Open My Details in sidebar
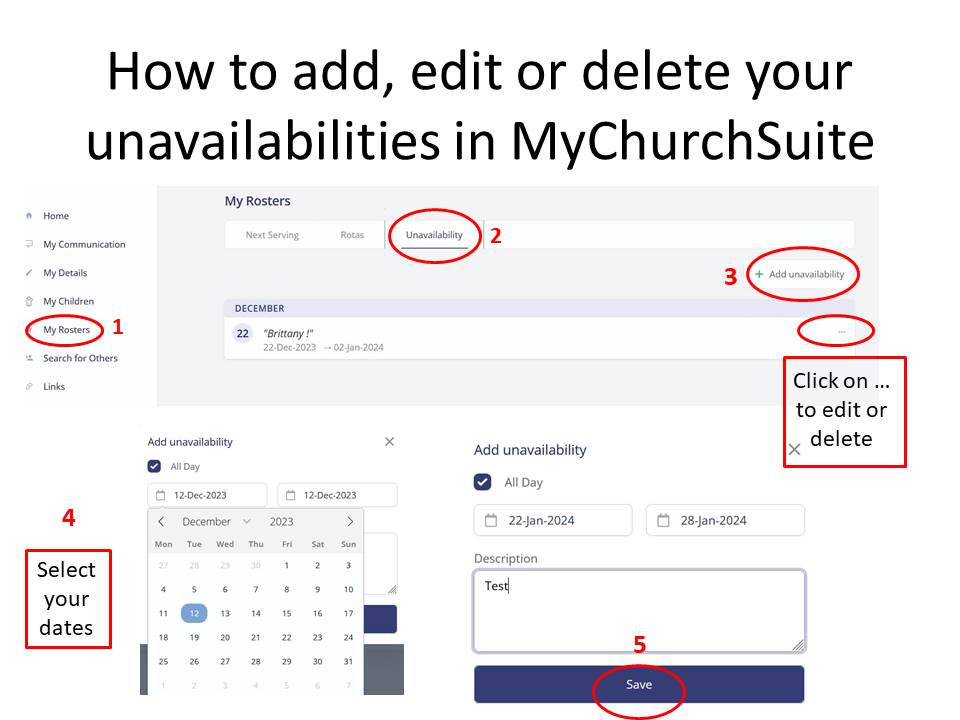Image resolution: width=960 pixels, height=720 pixels. (x=65, y=272)
